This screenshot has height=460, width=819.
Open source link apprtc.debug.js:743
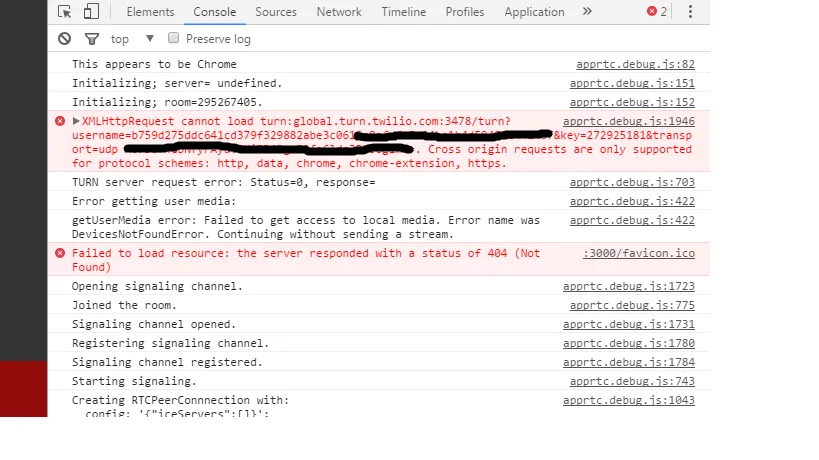point(632,381)
